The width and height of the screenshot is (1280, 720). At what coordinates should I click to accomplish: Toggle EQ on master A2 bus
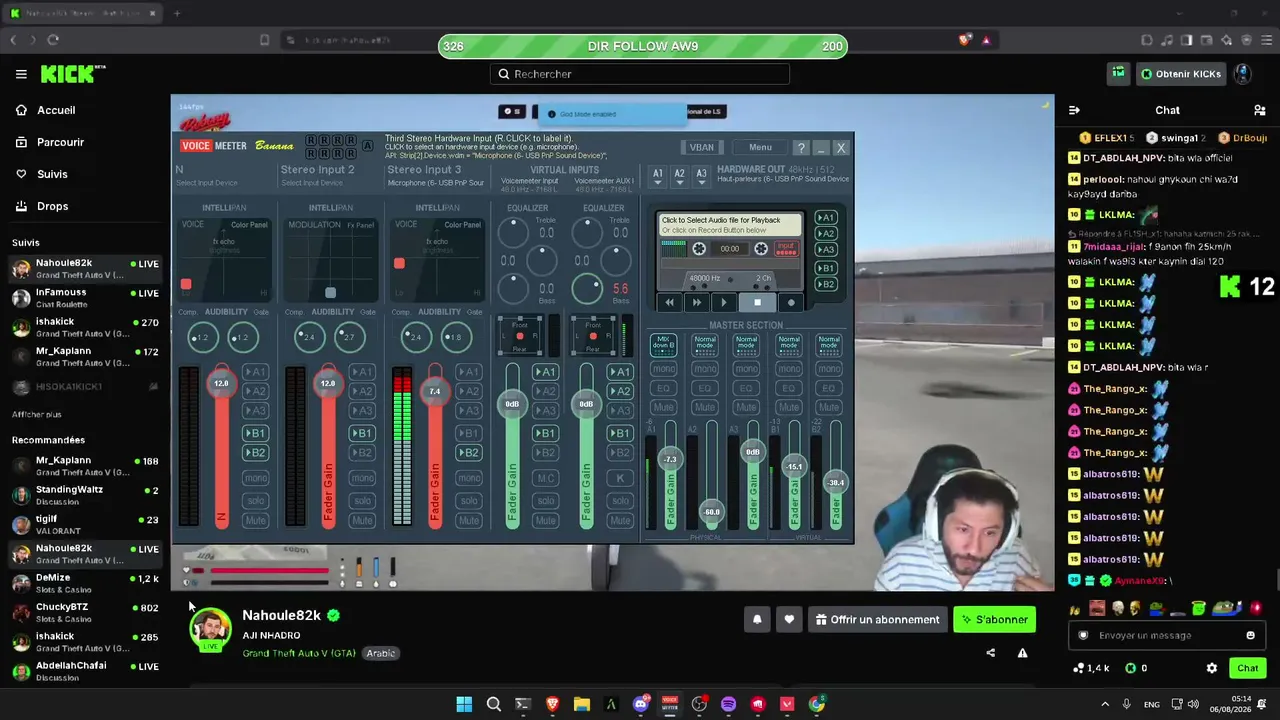[x=705, y=388]
